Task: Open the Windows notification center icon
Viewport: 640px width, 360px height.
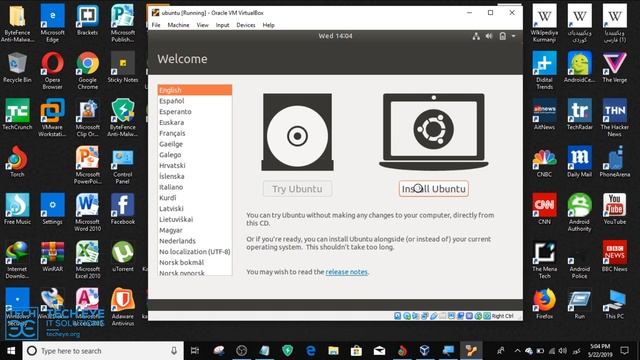Action: pyautogui.click(x=624, y=351)
